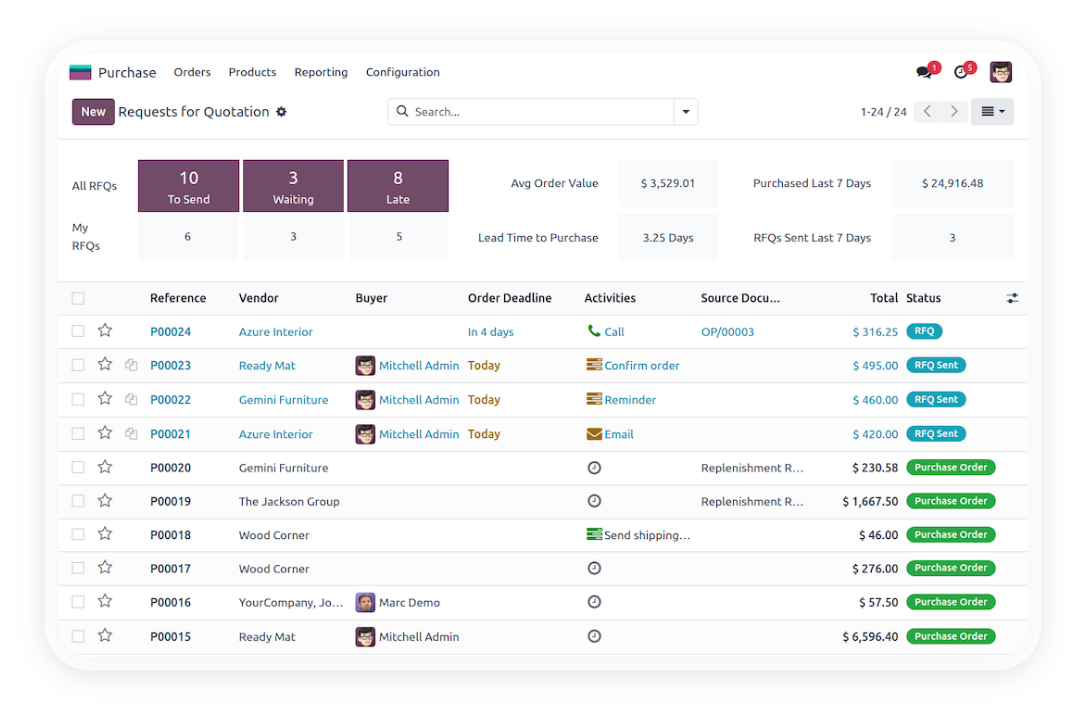Open the list view switcher dropdown

pyautogui.click(x=992, y=112)
